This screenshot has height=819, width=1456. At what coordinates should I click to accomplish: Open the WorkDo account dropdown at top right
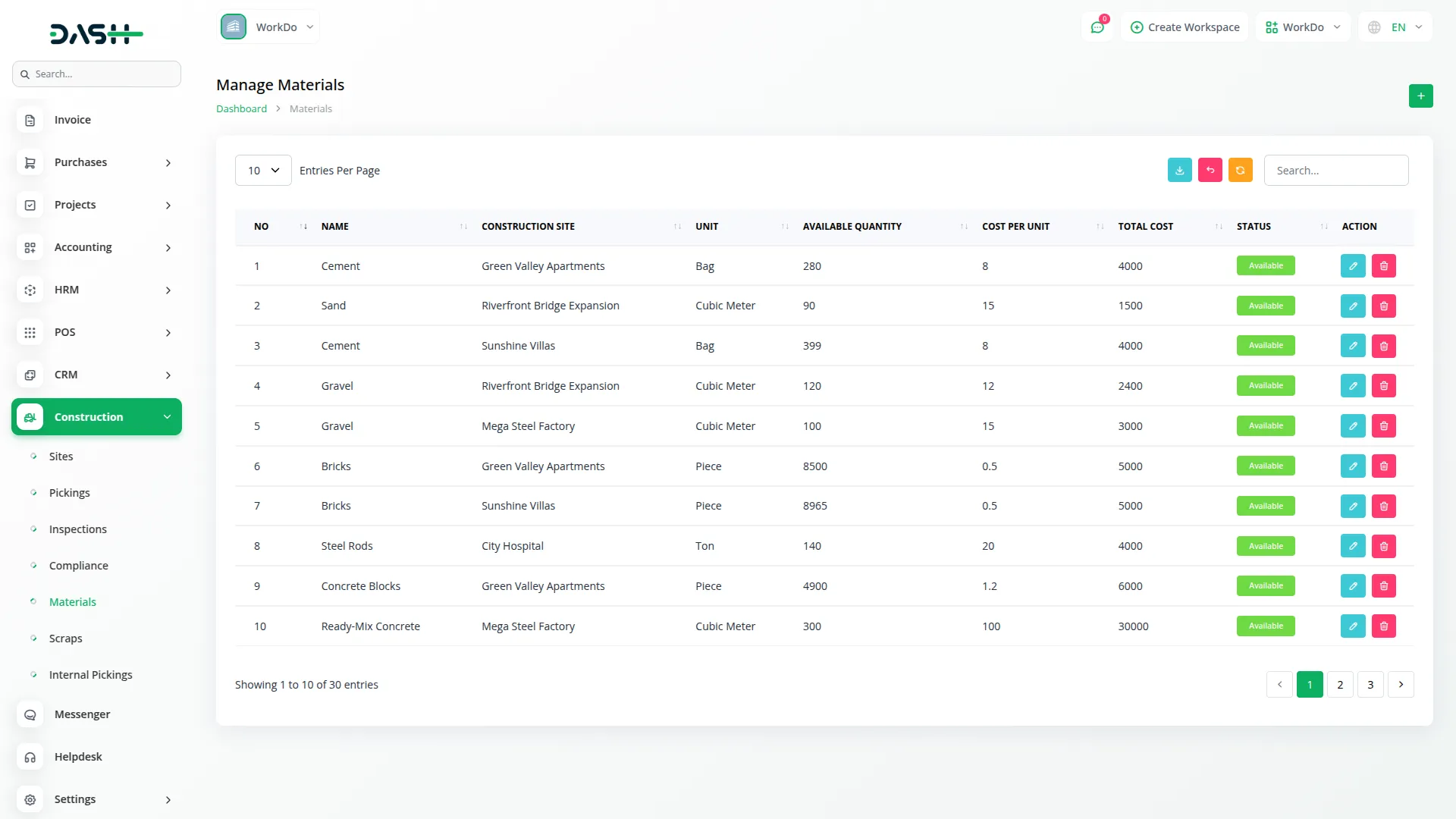pyautogui.click(x=1304, y=27)
